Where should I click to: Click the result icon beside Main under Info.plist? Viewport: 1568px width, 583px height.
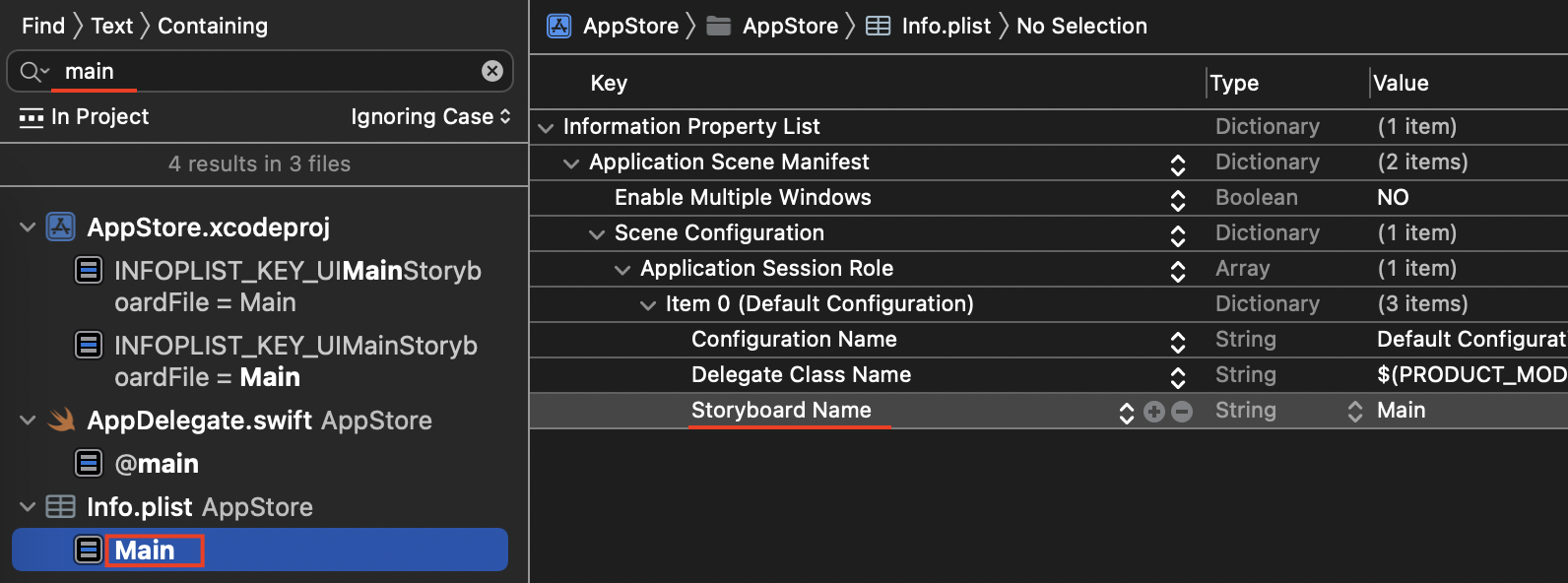tap(89, 550)
